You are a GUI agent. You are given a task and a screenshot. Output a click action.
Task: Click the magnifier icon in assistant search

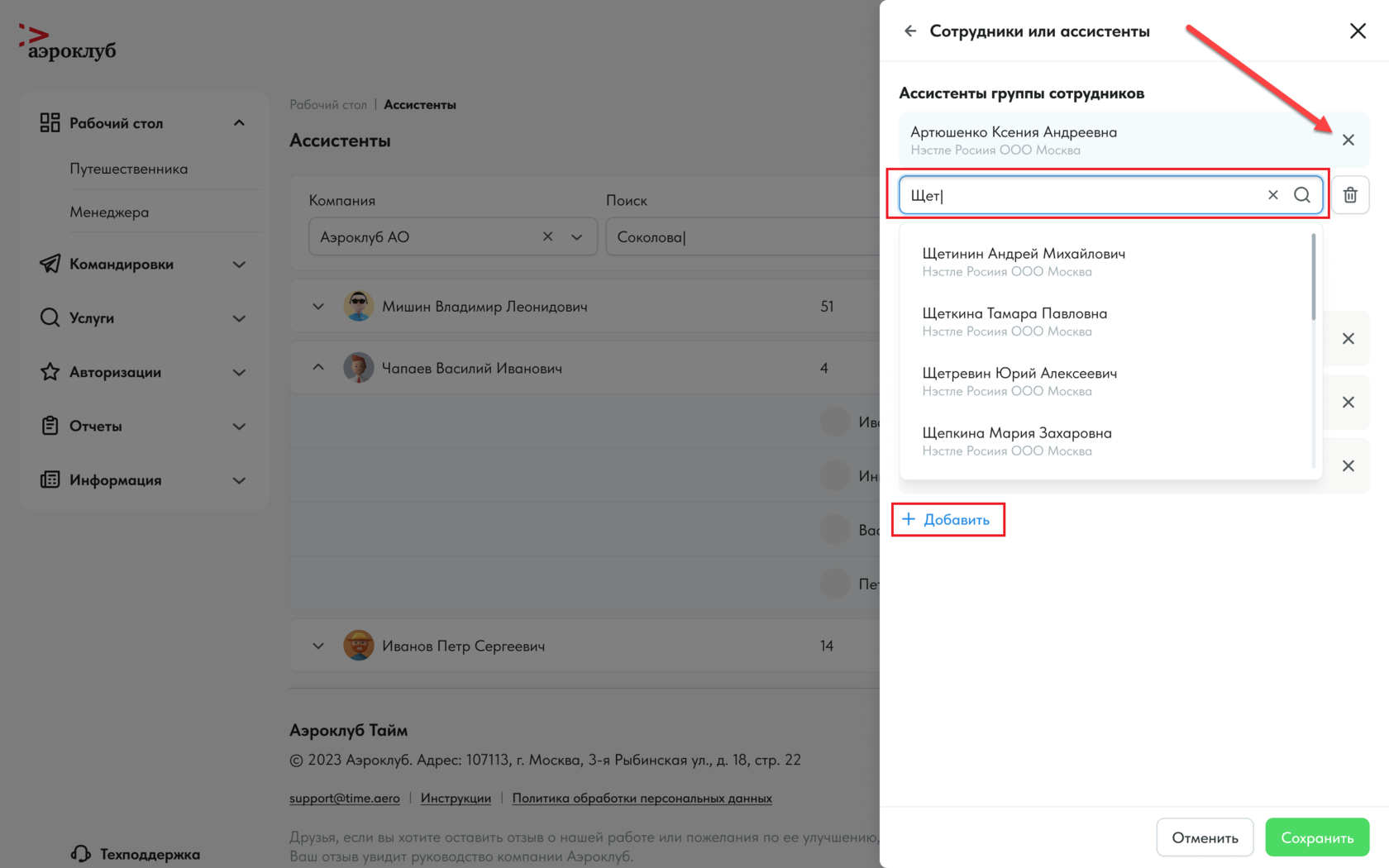point(1302,195)
